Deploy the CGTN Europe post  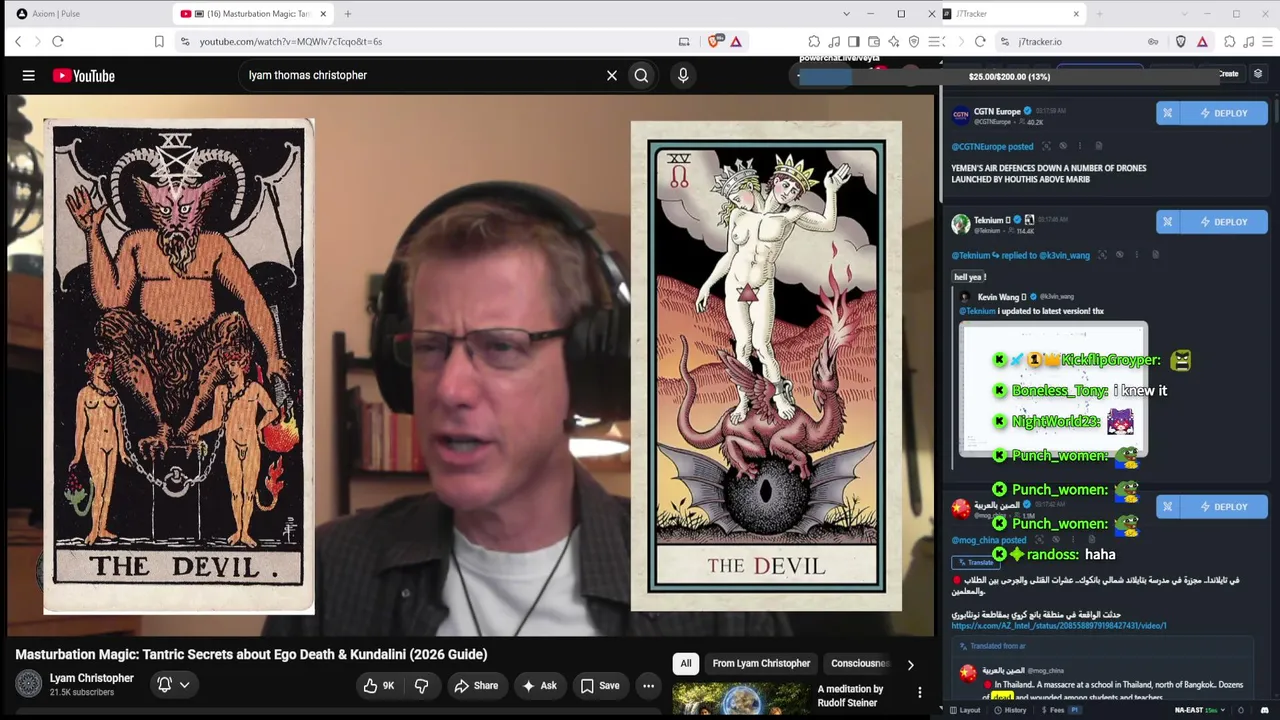click(x=1224, y=113)
